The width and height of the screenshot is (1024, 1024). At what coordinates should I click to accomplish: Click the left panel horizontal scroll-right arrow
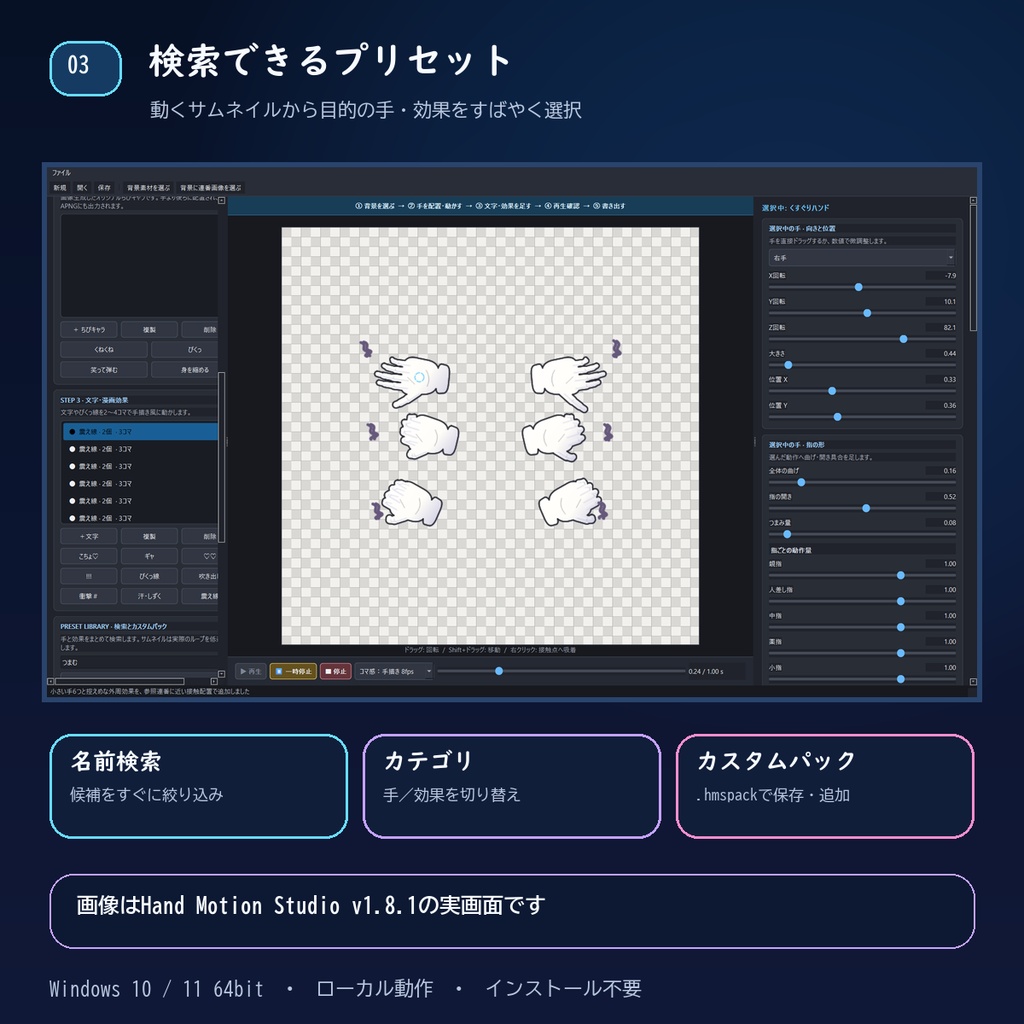click(215, 681)
